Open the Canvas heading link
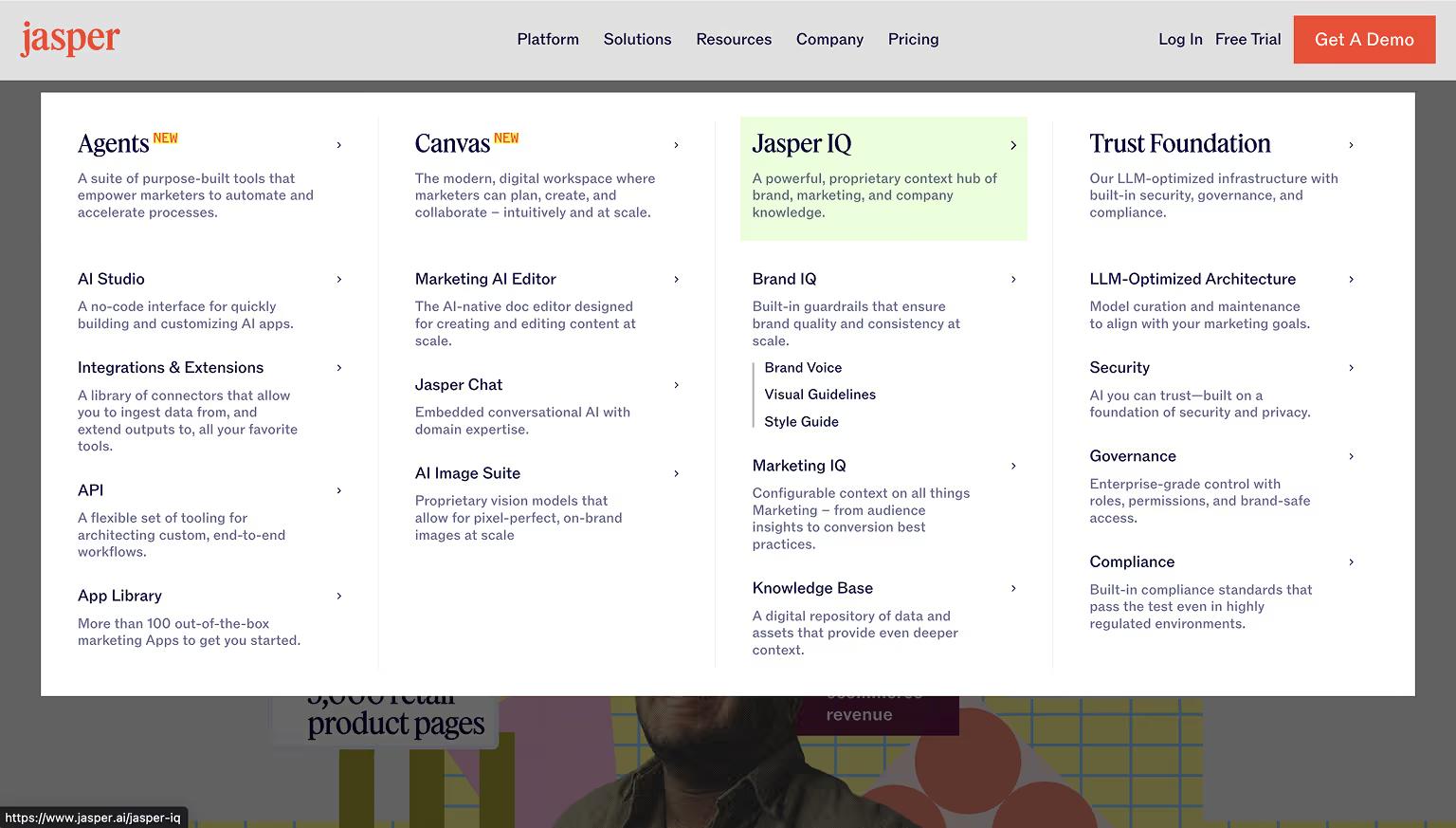1456x828 pixels. point(452,143)
